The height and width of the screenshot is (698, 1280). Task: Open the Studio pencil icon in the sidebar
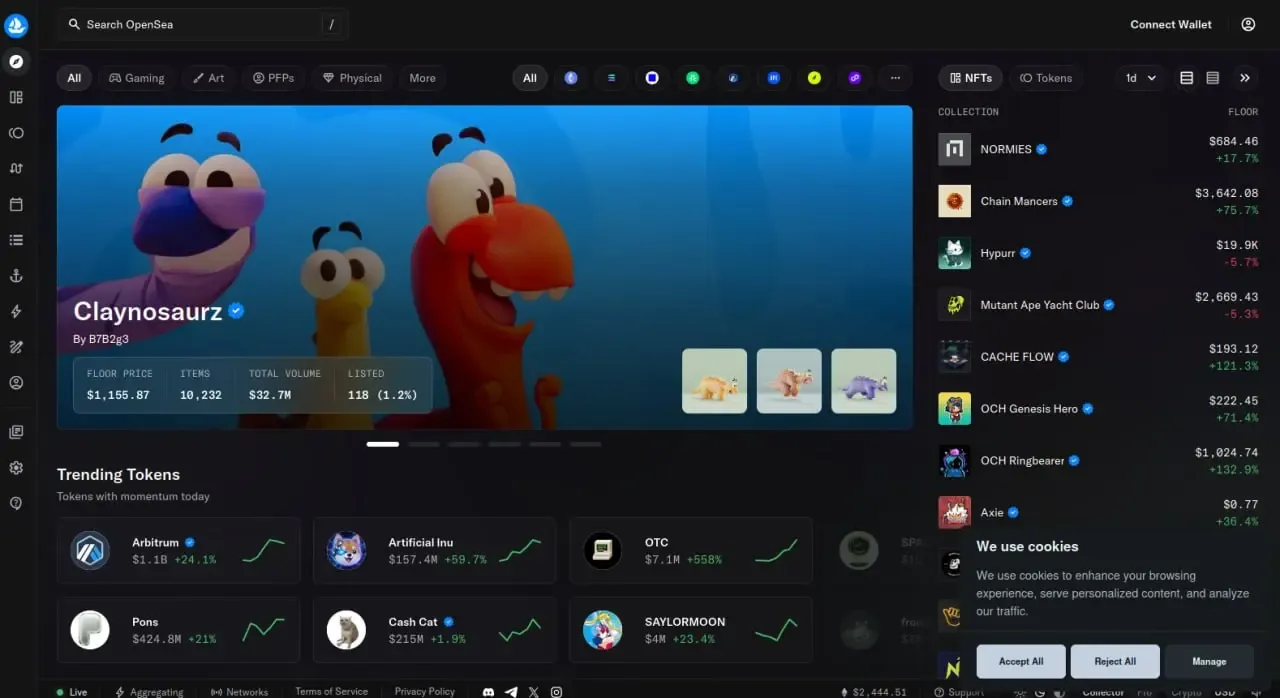click(16, 347)
